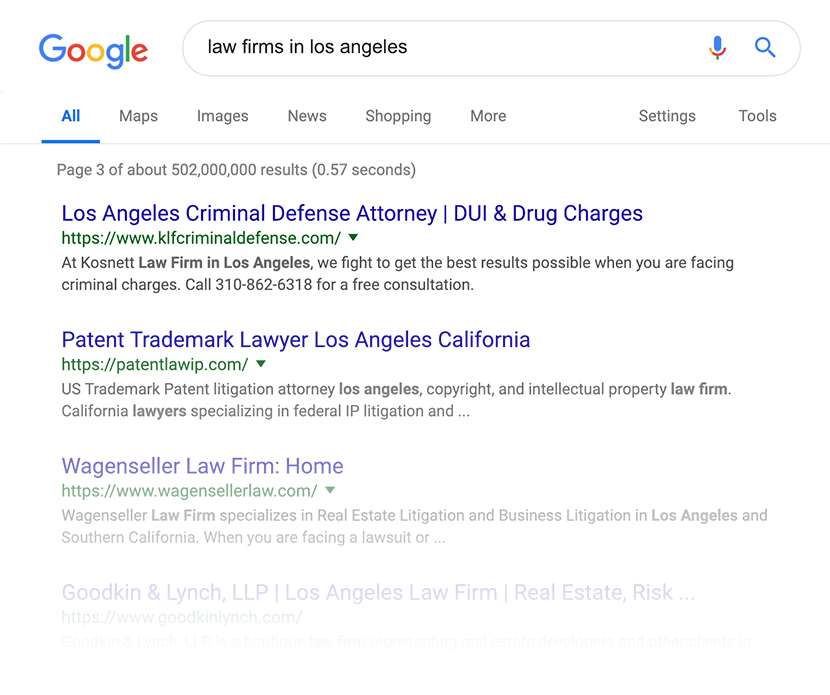
Task: Open the Goodkin & Lynch, LLP result
Action: 378,592
